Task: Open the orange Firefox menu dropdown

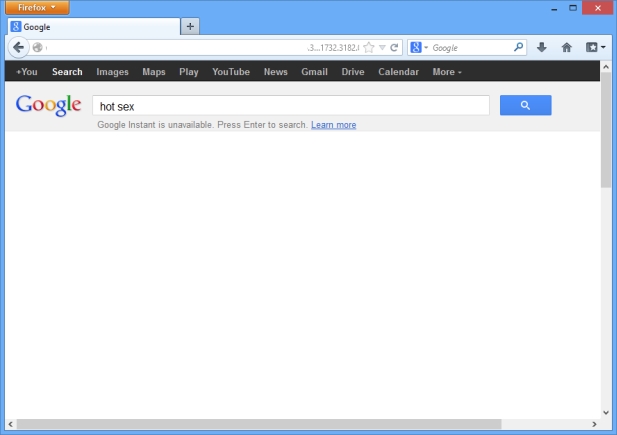Action: point(37,7)
